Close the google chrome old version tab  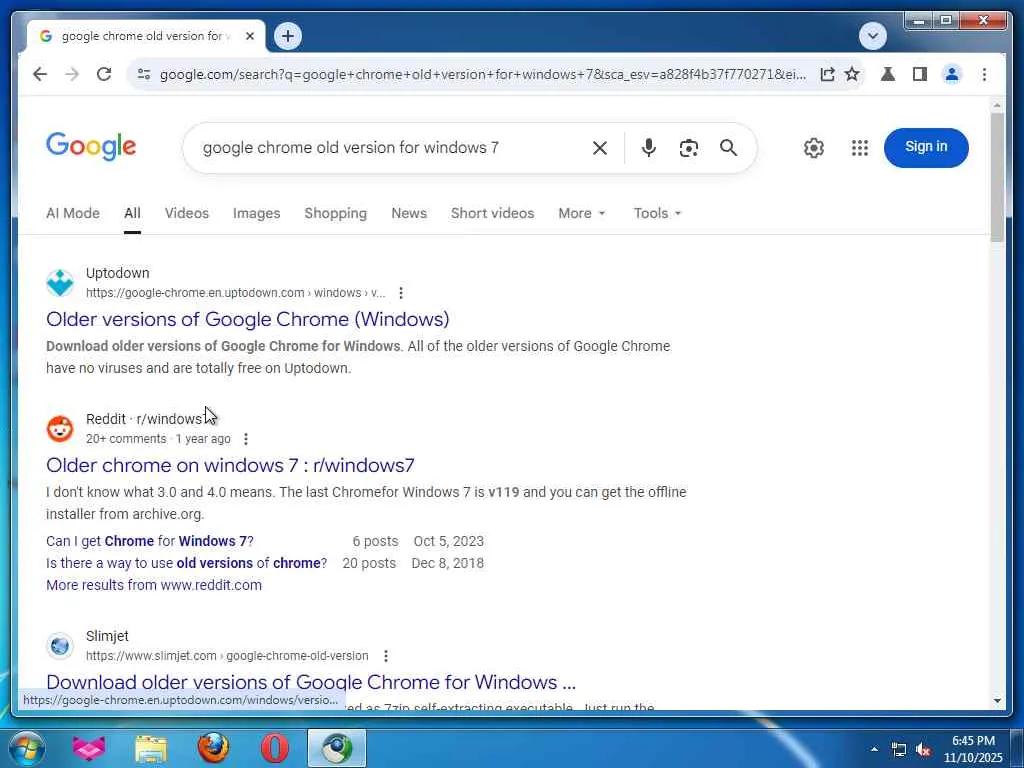[x=249, y=37]
